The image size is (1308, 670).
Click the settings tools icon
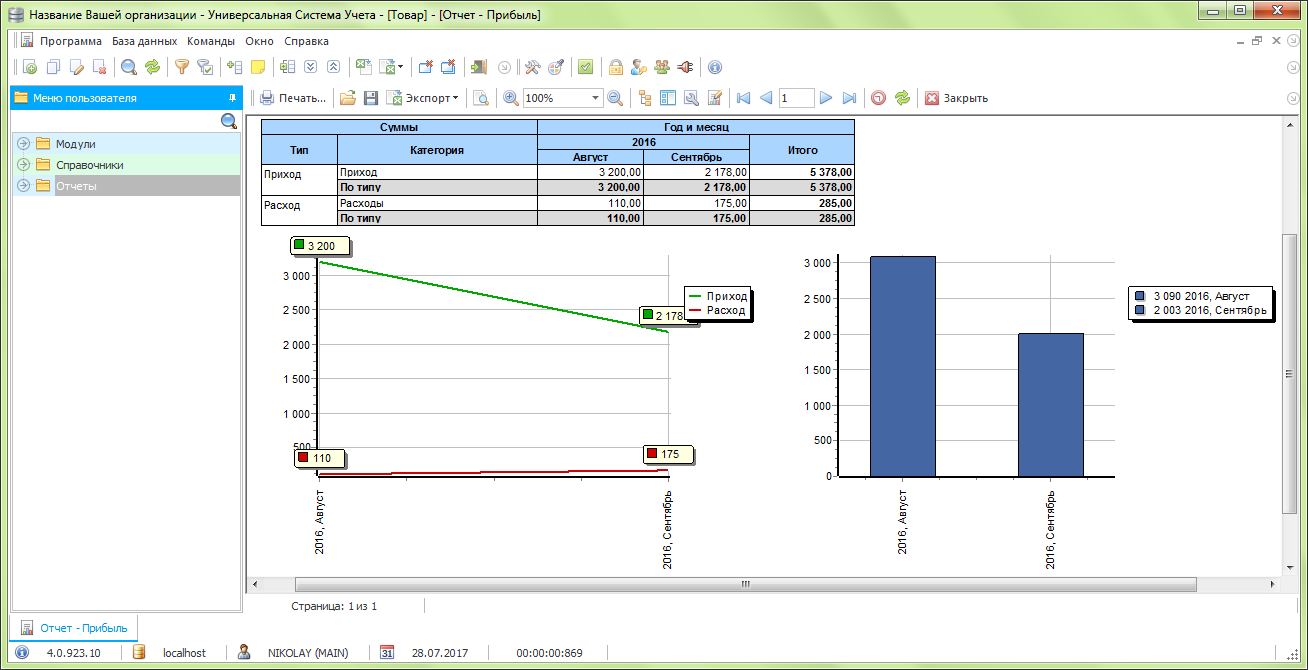(x=533, y=67)
